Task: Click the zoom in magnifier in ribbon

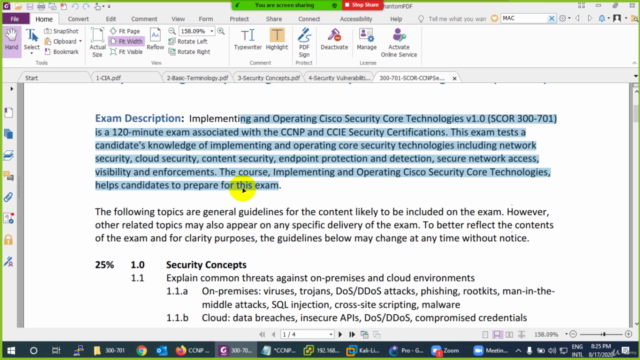Action: pos(221,31)
